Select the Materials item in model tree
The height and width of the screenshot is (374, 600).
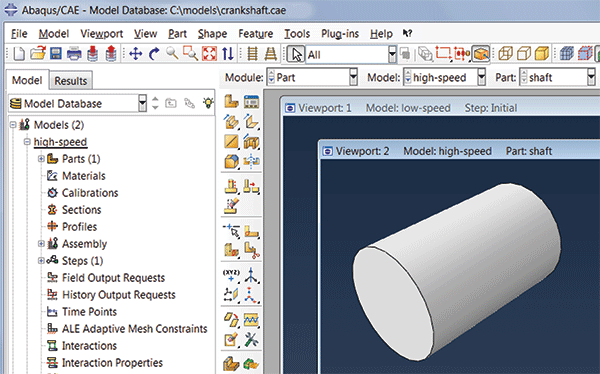coord(84,176)
